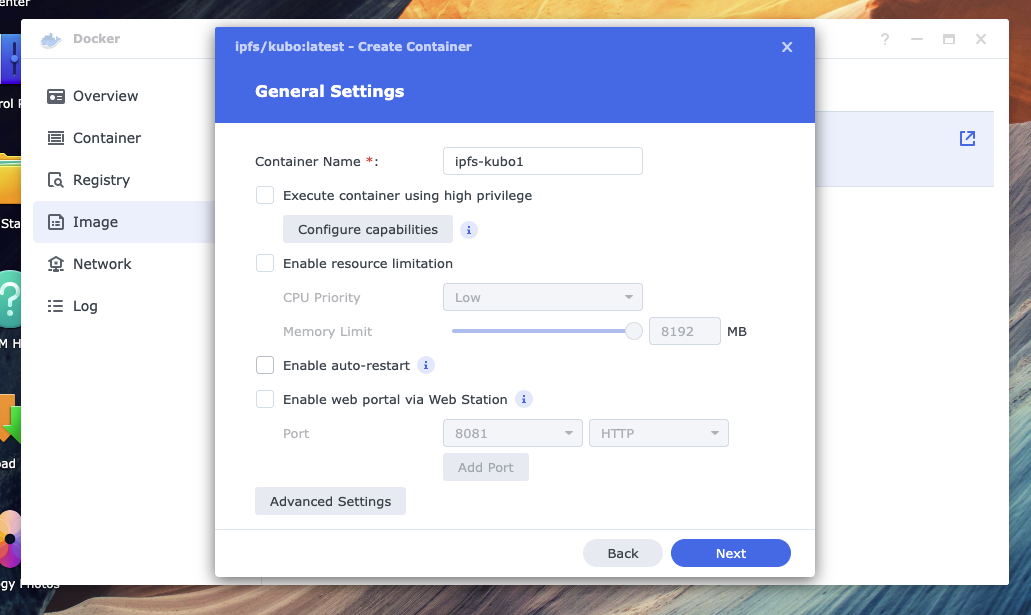This screenshot has width=1031, height=615.
Task: Enable Execute container using high privilege
Action: coord(265,196)
